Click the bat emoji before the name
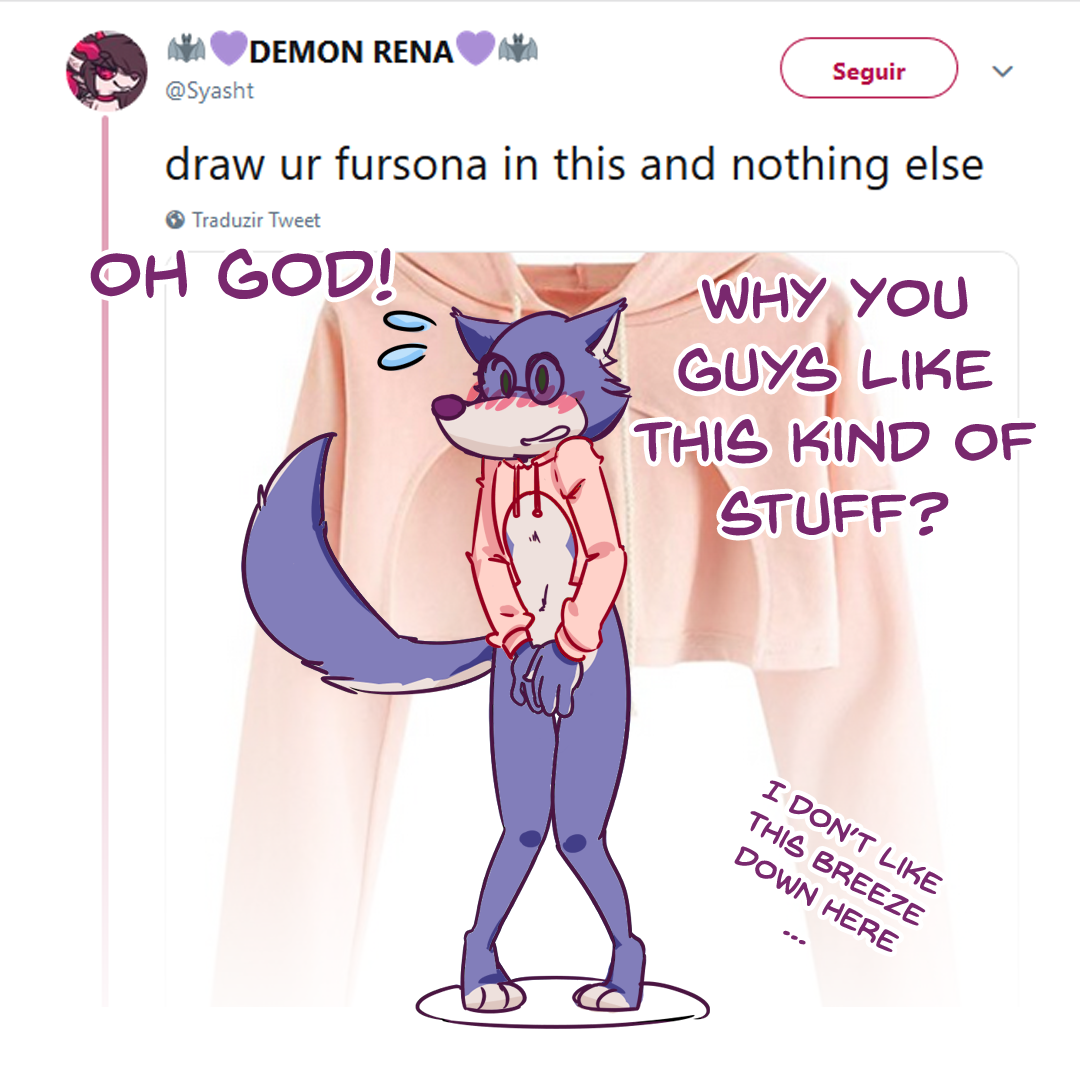 (x=186, y=49)
